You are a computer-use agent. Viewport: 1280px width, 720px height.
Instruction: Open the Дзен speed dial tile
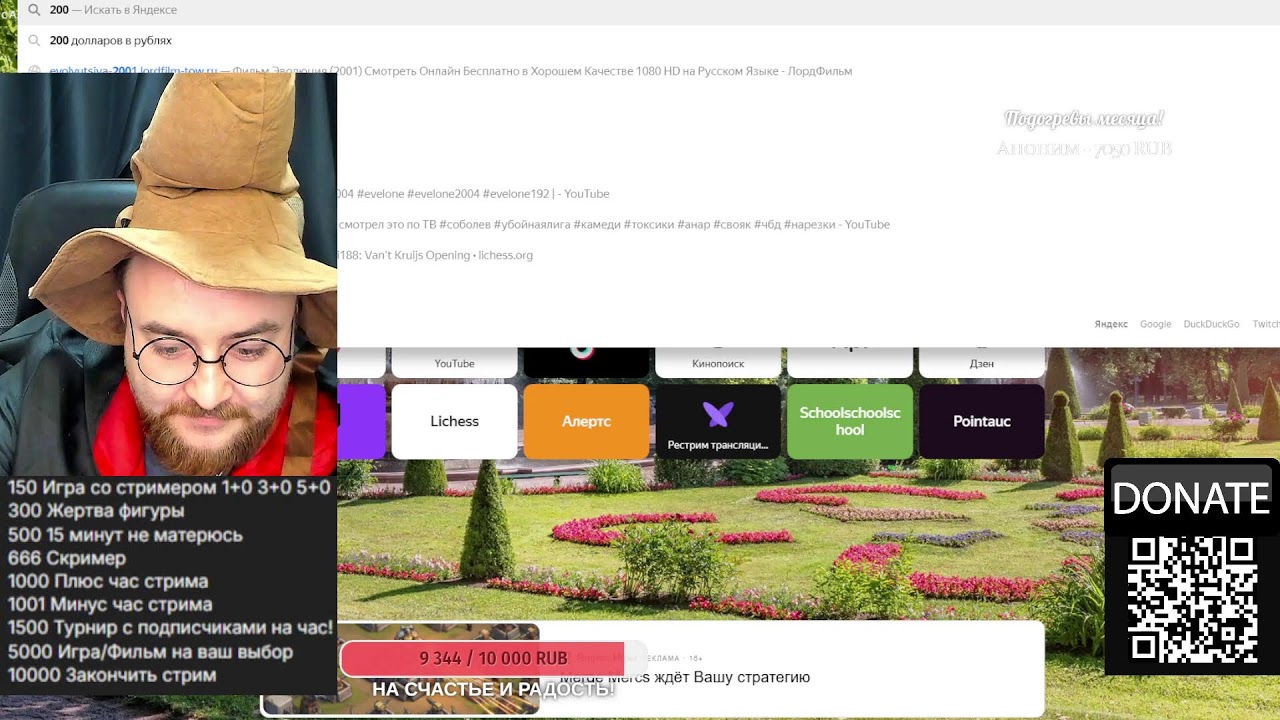click(x=982, y=362)
